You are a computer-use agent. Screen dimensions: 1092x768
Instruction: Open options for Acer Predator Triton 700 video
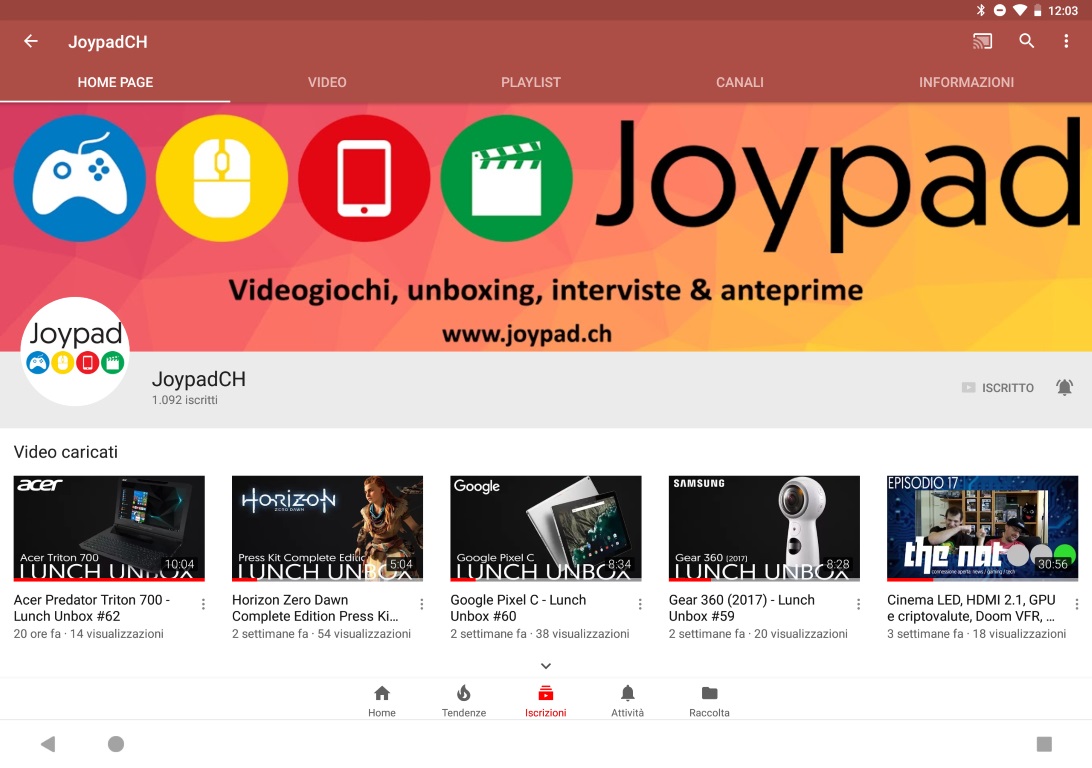coord(203,604)
